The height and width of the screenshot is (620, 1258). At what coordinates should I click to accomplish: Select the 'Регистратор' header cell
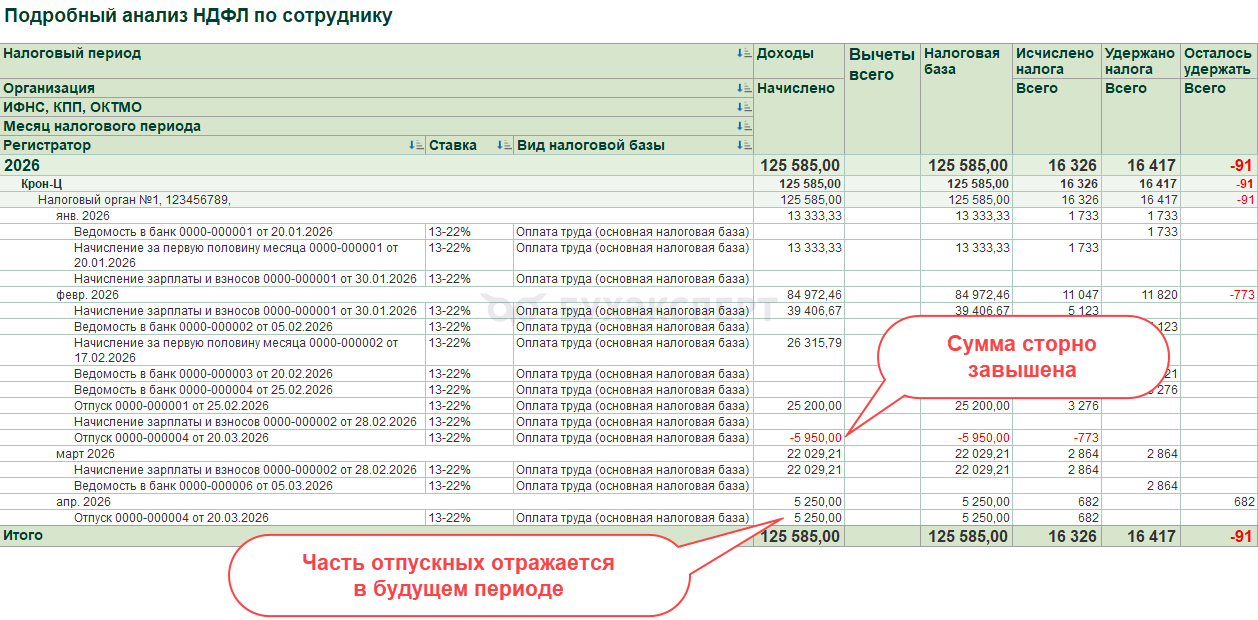pos(213,145)
